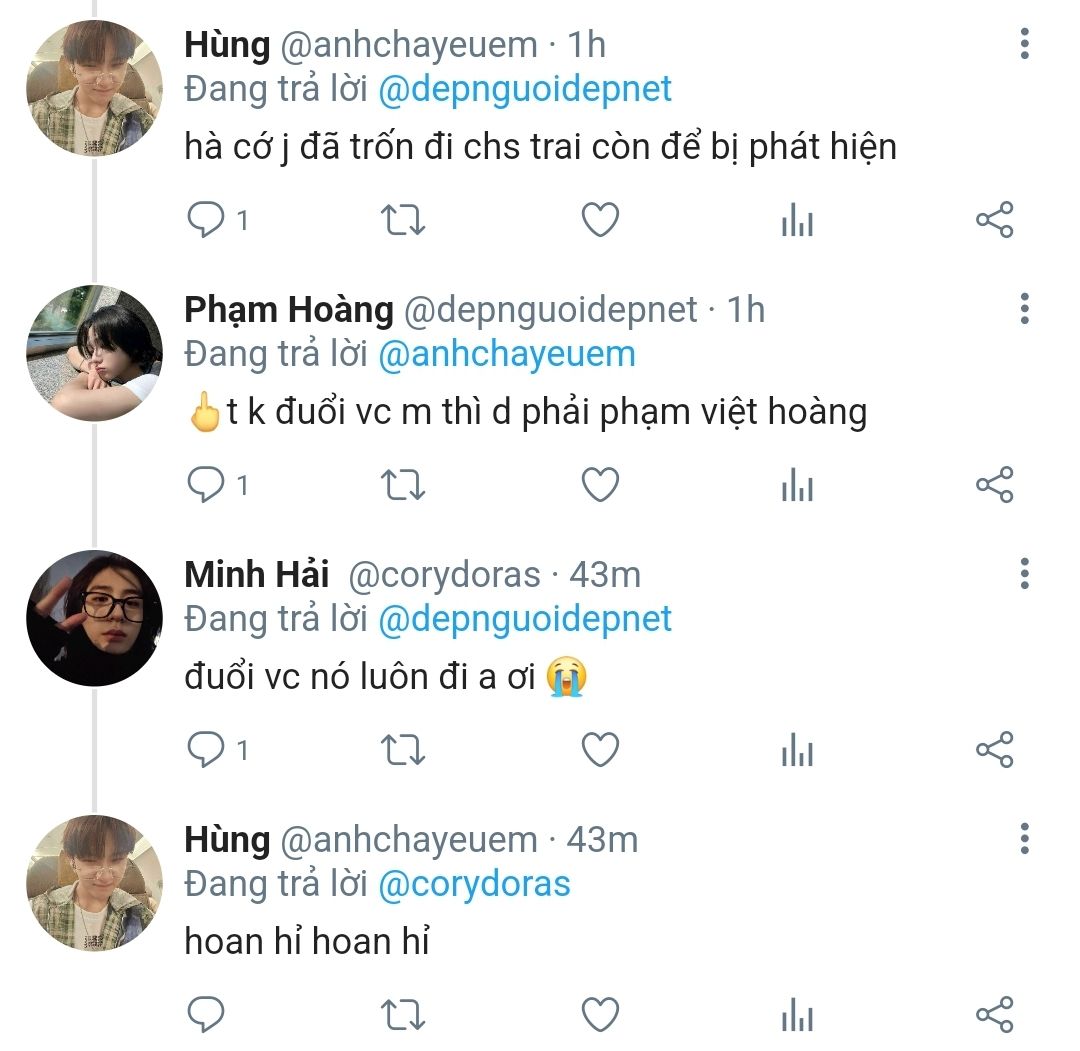Open Minh Hải's profile picture
1080x1051 pixels.
94,618
